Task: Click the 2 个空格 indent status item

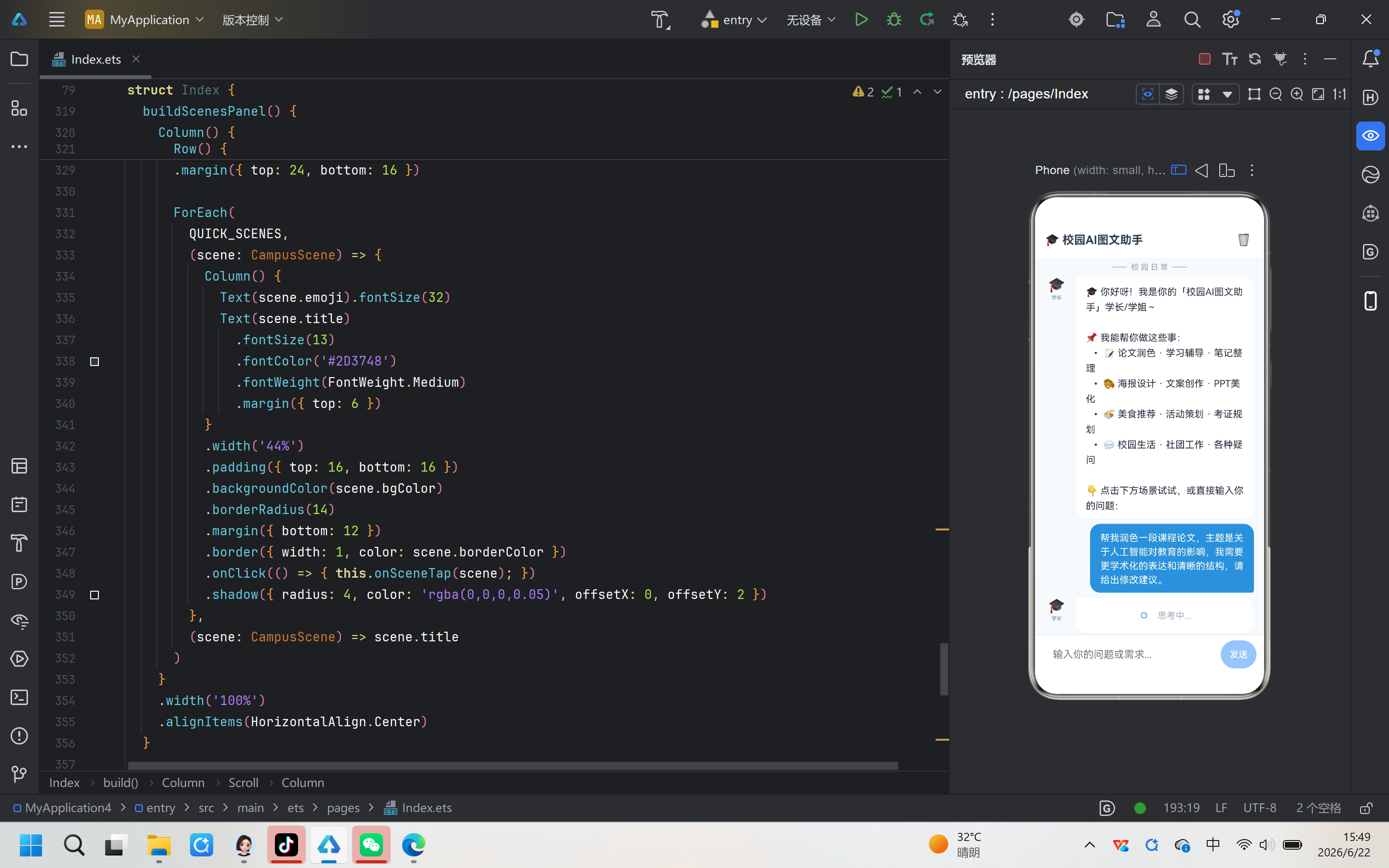Action: click(1319, 808)
